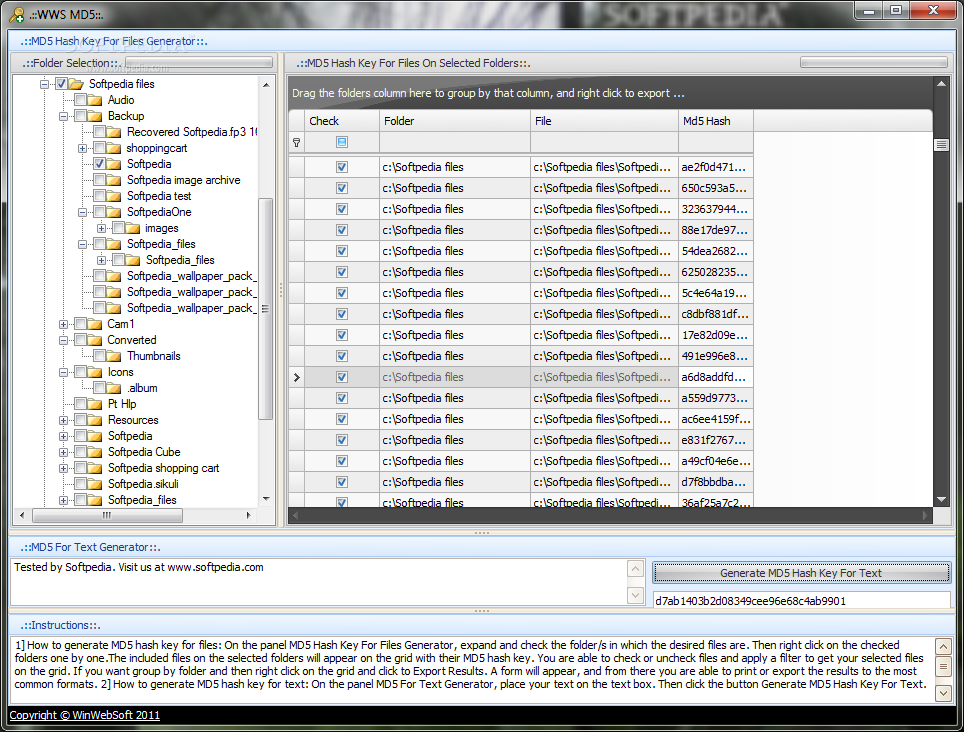Click the filter funnel icon in grid
The height and width of the screenshot is (732, 964).
(296, 143)
